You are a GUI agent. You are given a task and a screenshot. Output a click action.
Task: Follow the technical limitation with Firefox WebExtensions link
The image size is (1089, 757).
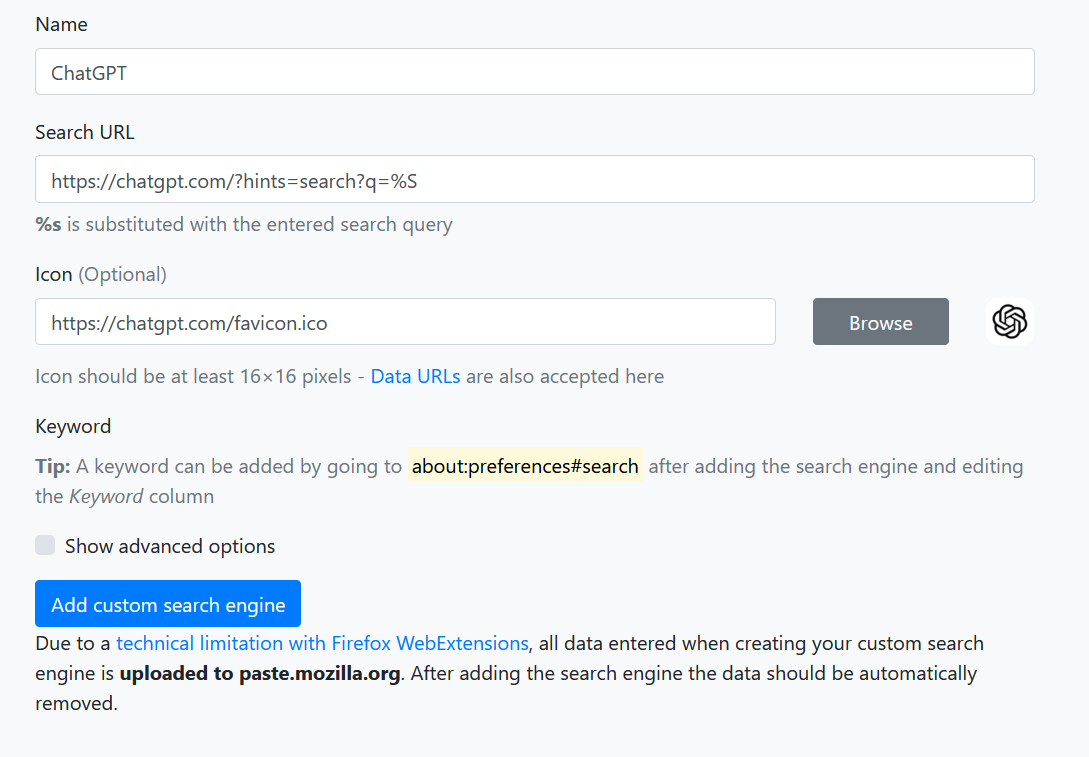322,643
